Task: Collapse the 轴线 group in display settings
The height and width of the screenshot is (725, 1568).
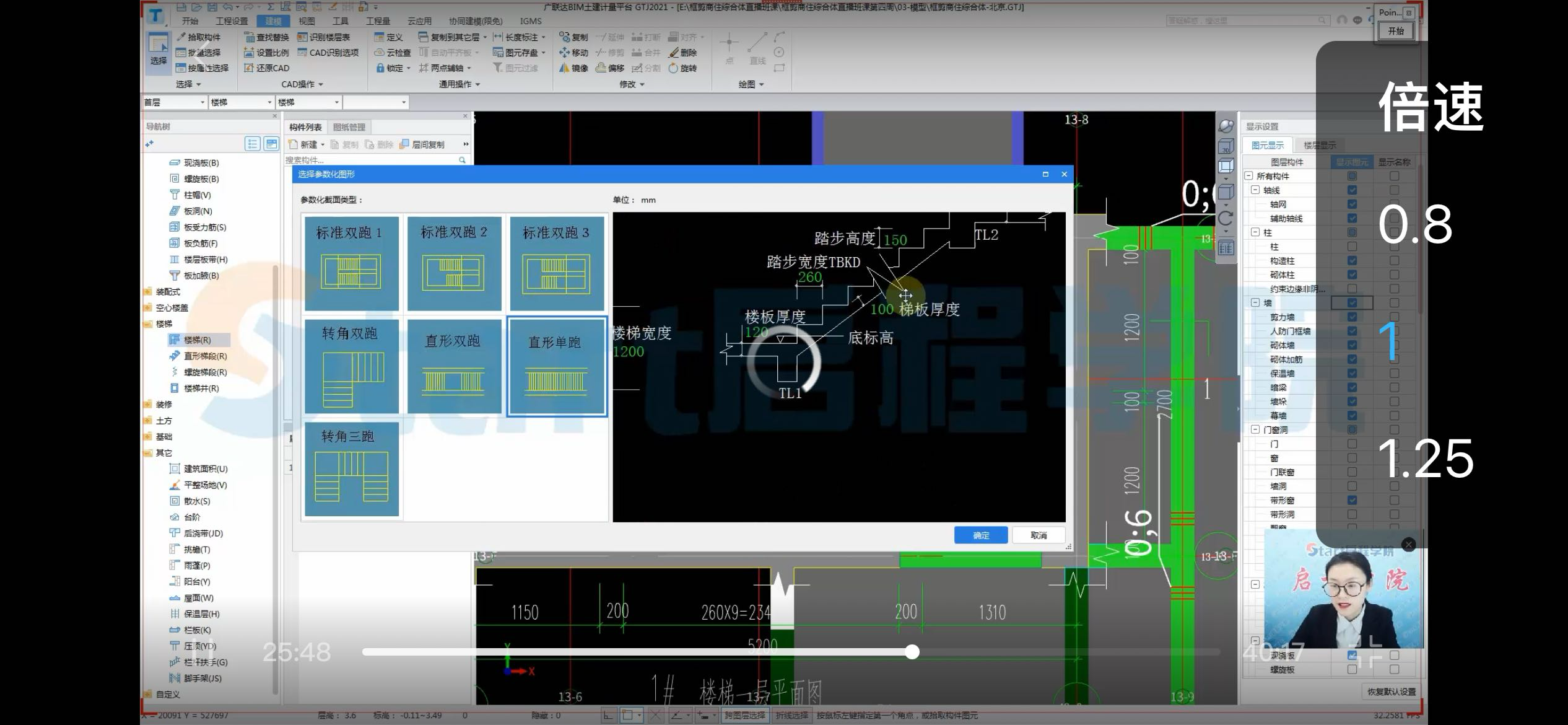Action: click(1255, 190)
